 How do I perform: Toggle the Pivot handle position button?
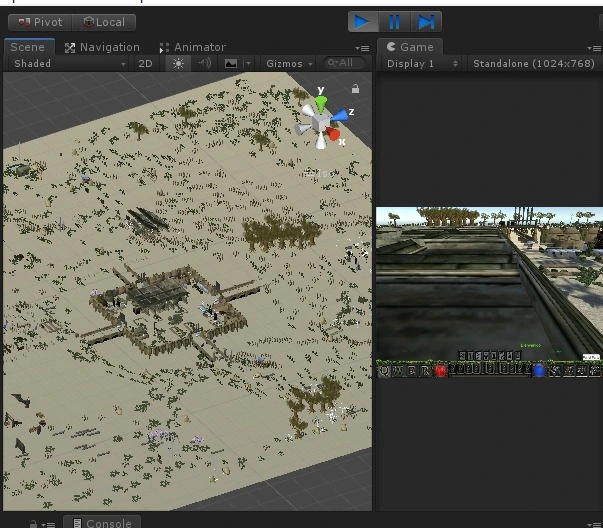[x=40, y=22]
